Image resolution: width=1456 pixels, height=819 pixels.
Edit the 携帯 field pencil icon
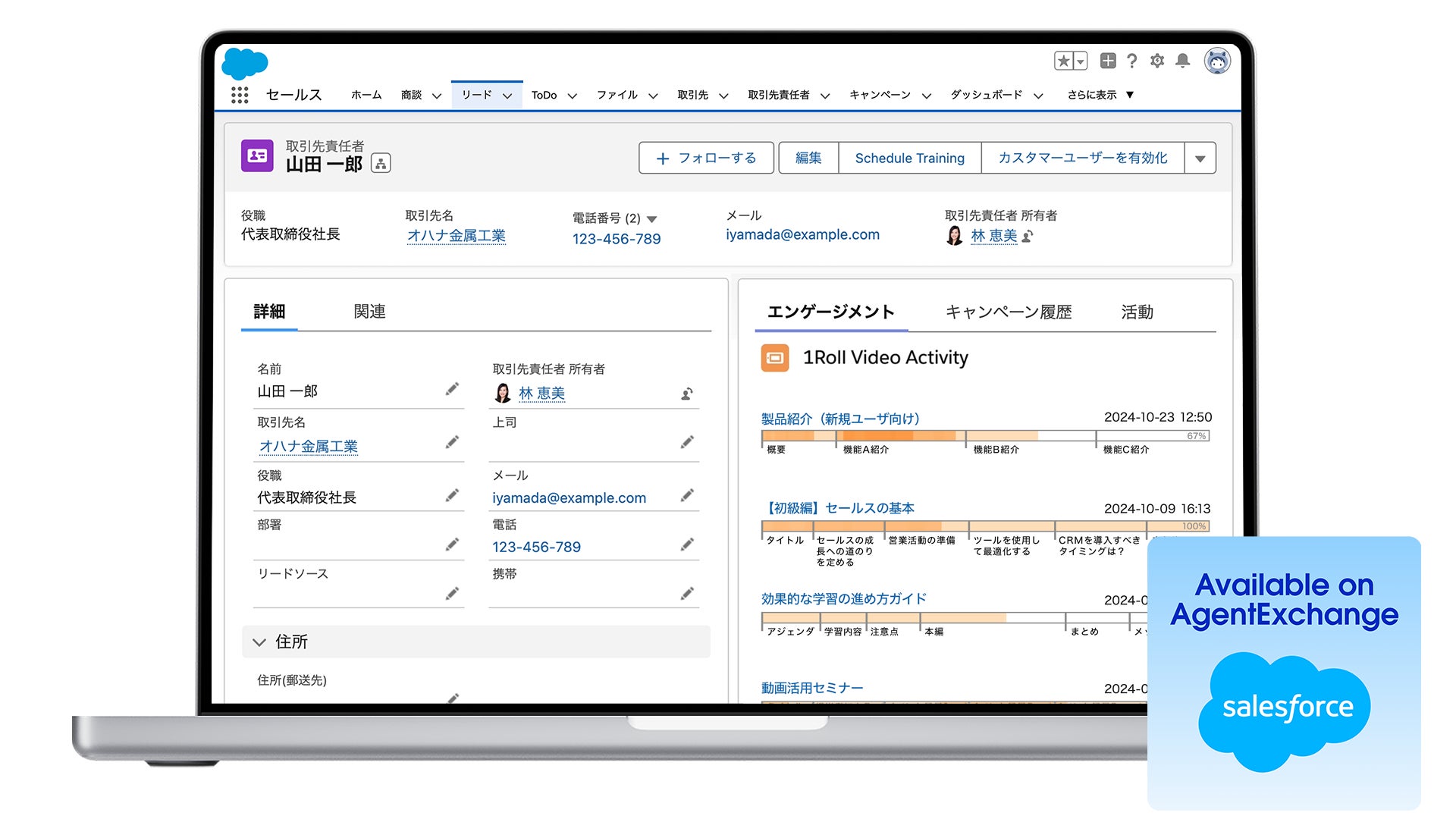point(687,594)
